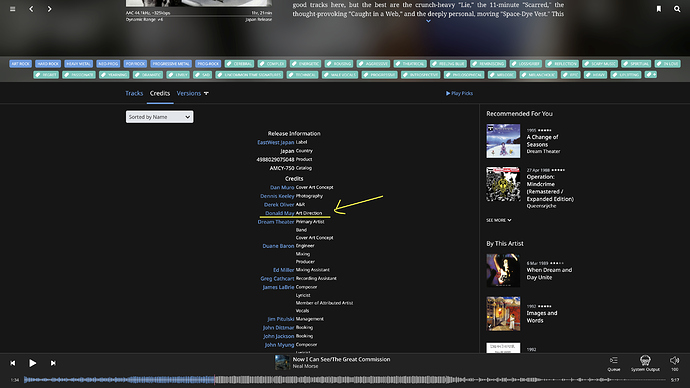Screen dimensions: 690x388
Task: Open the Queue panel
Action: point(613,363)
